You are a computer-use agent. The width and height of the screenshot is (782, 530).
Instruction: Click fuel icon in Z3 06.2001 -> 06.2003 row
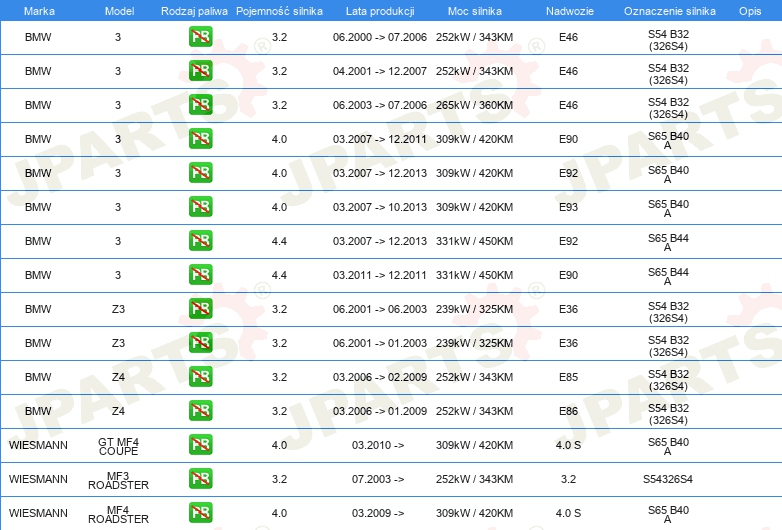[x=200, y=309]
